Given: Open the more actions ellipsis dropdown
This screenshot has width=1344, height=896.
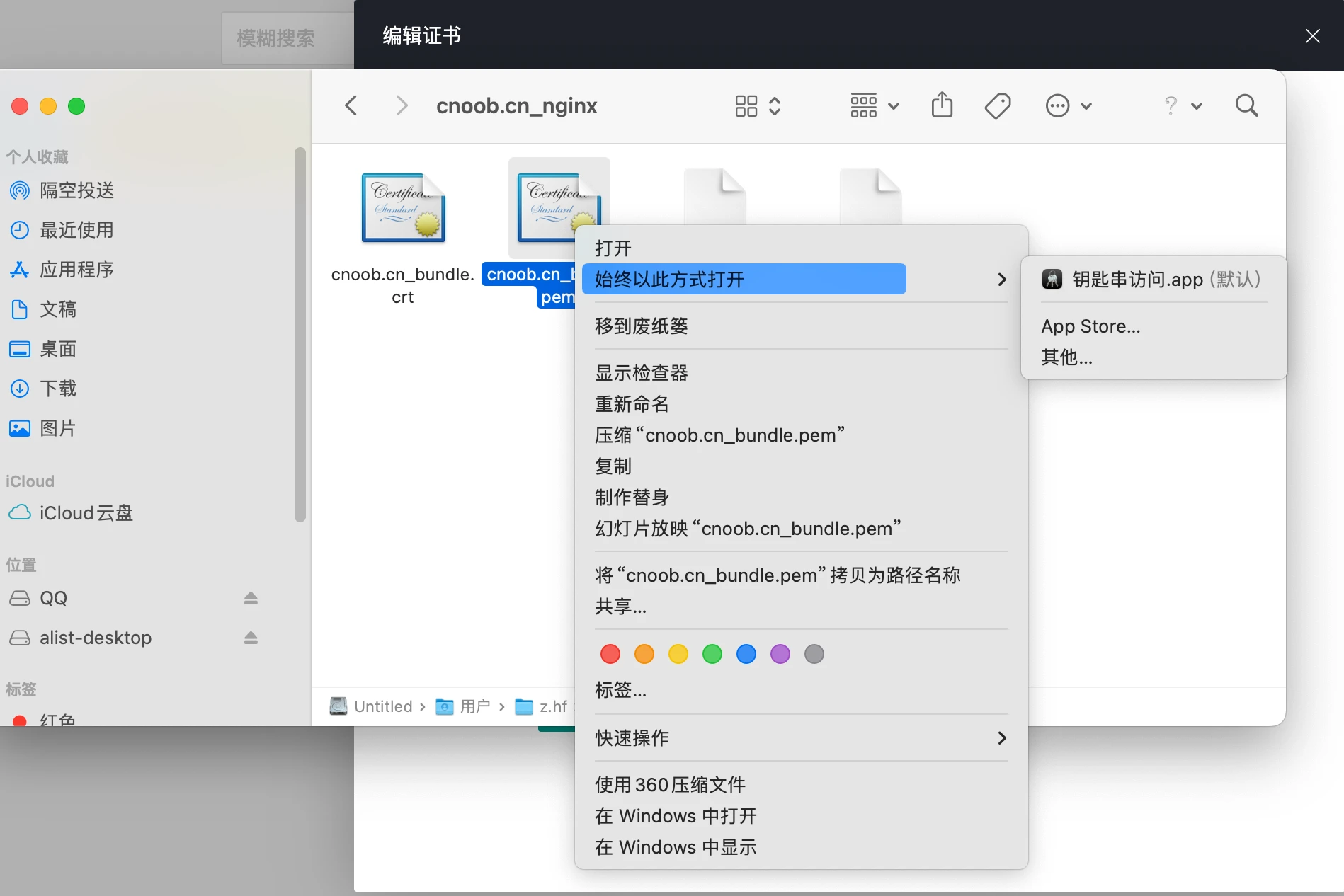Looking at the screenshot, I should click(x=1069, y=106).
